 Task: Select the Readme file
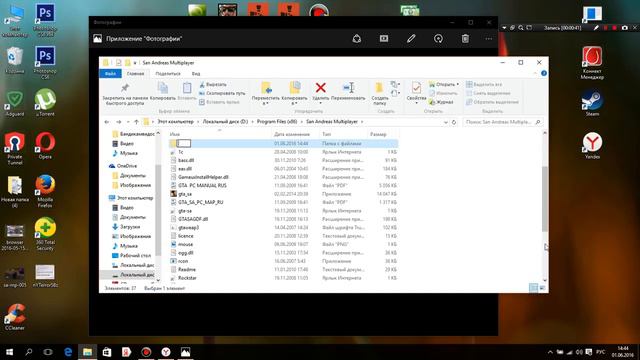pos(187,269)
